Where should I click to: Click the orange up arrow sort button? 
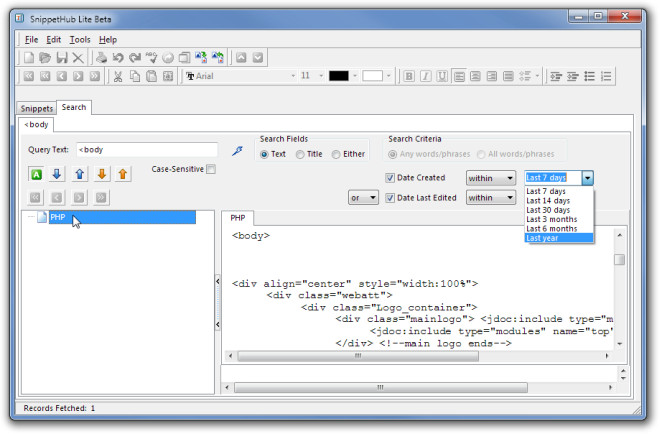pyautogui.click(x=123, y=174)
